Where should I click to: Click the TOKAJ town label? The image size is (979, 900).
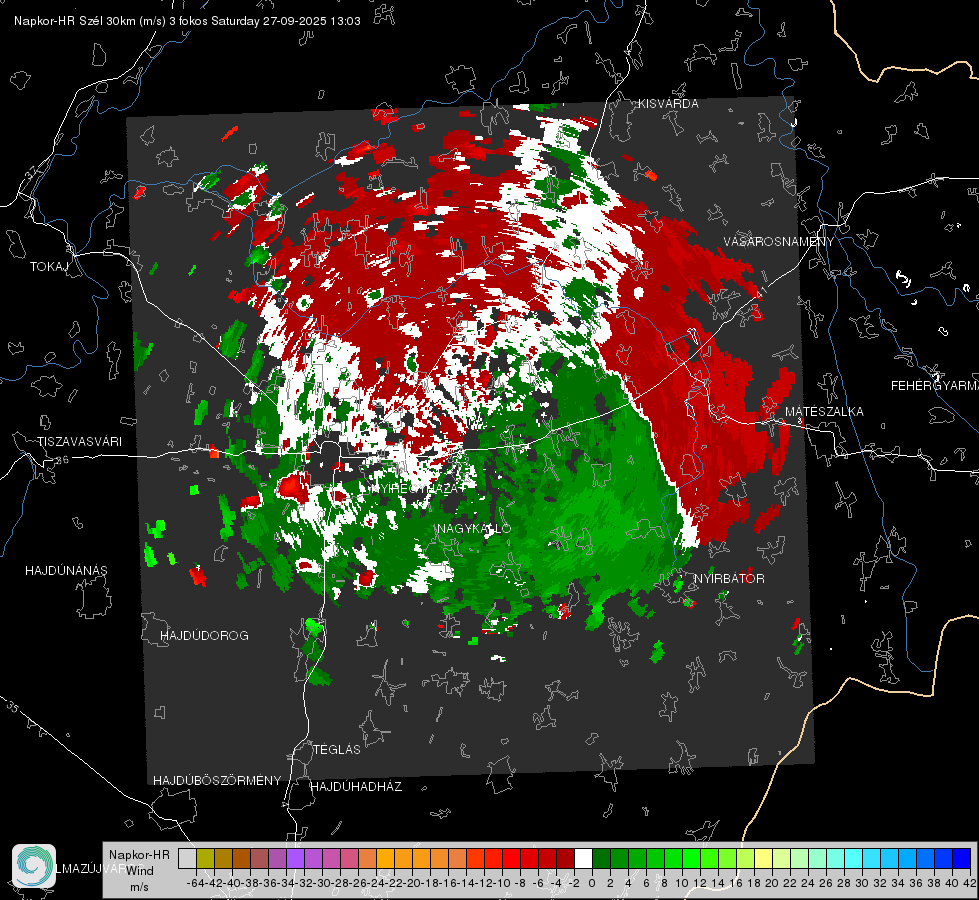[x=49, y=267]
